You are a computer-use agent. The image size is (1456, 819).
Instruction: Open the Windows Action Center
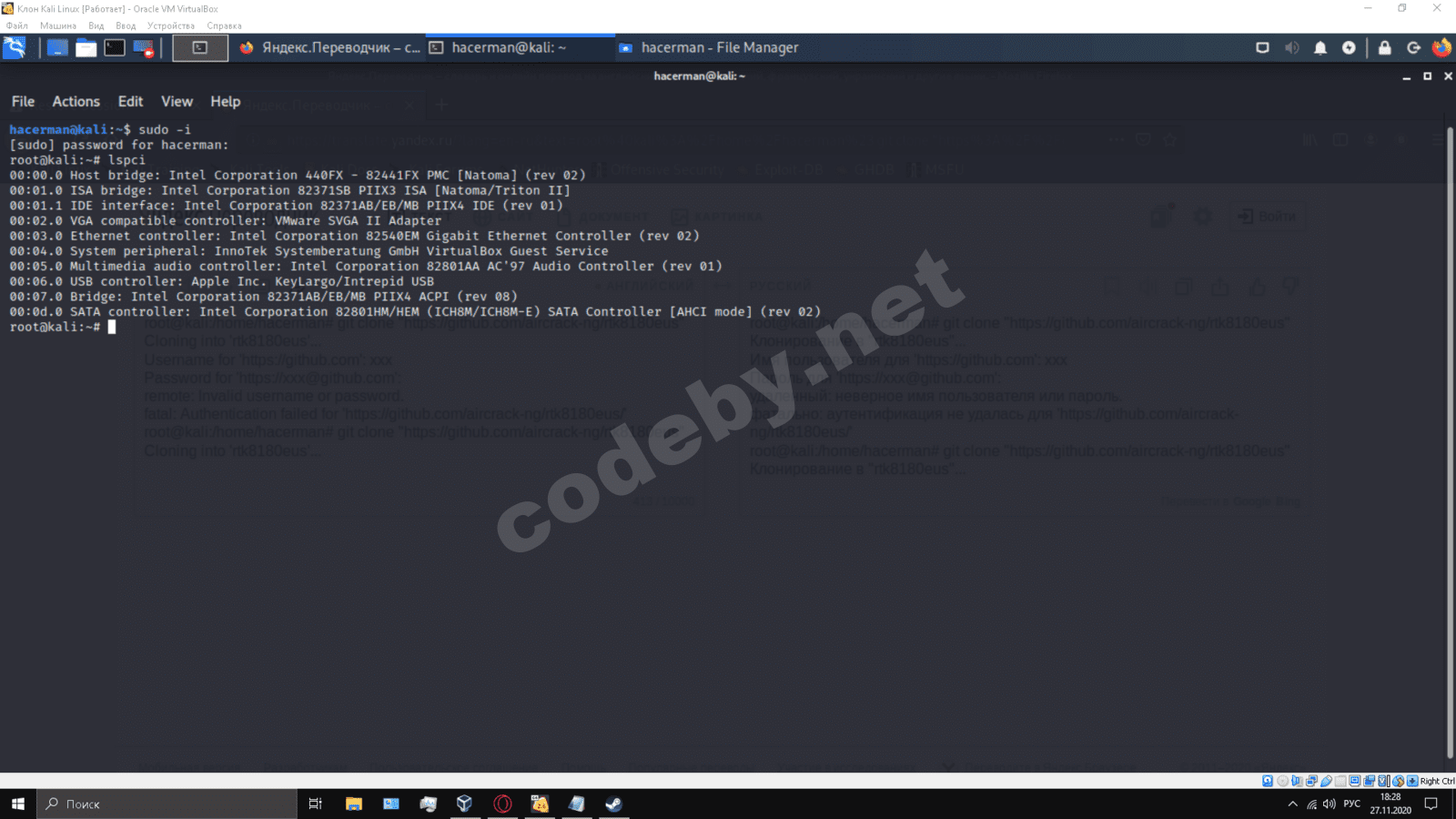[x=1431, y=804]
